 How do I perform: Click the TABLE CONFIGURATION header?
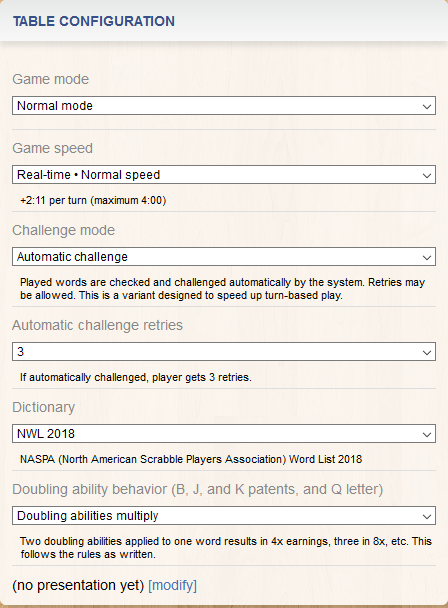point(94,21)
